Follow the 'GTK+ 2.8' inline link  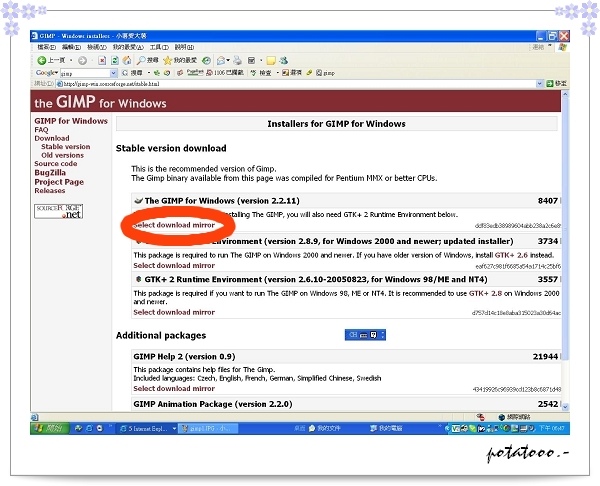[486, 294]
